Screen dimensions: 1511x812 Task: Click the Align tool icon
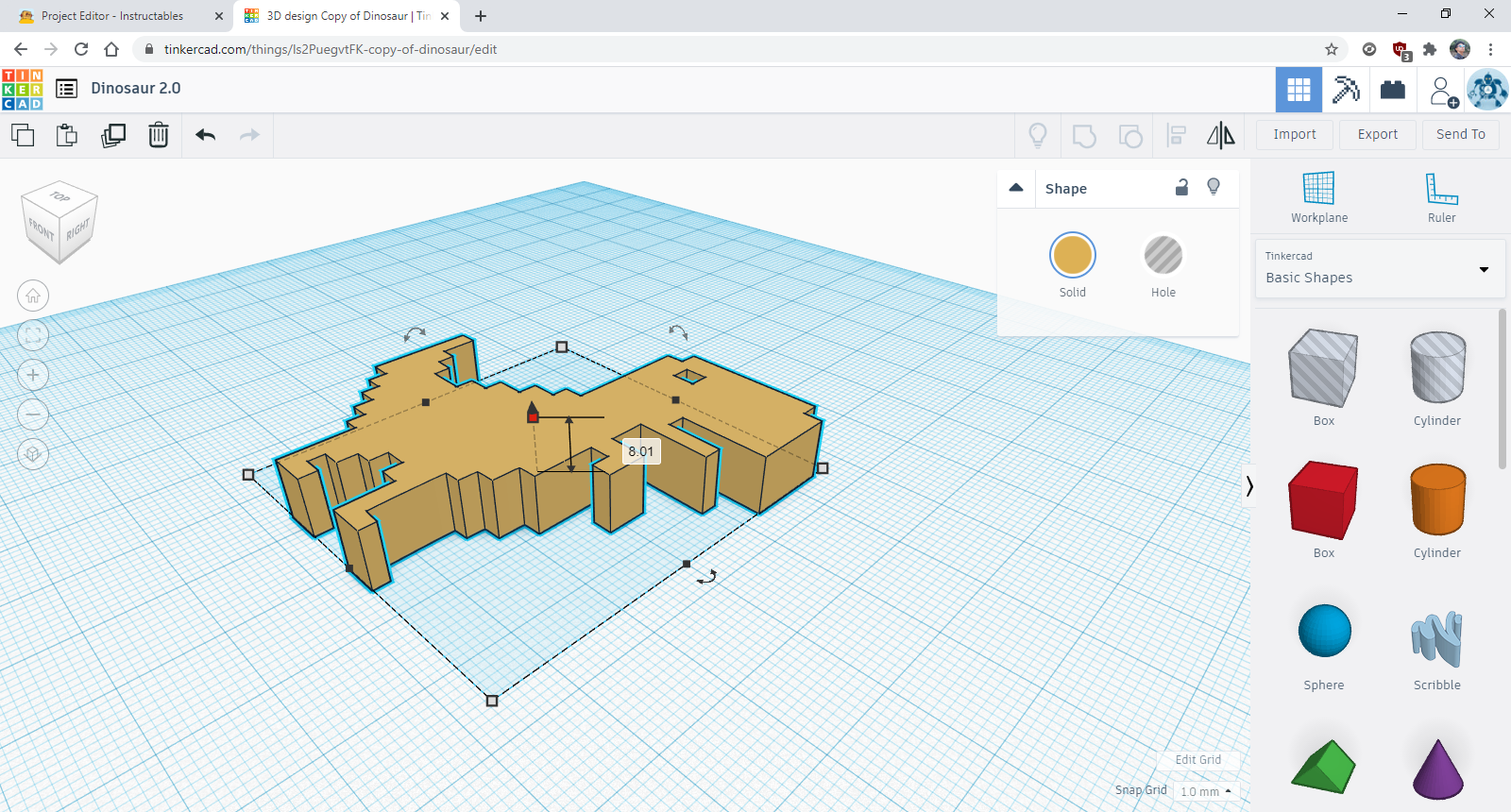[x=1177, y=135]
